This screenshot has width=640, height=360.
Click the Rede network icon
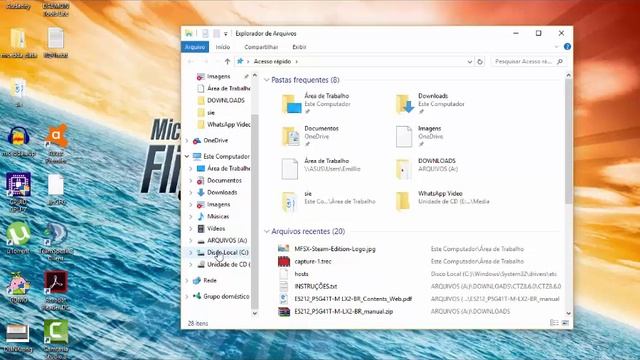(x=197, y=280)
